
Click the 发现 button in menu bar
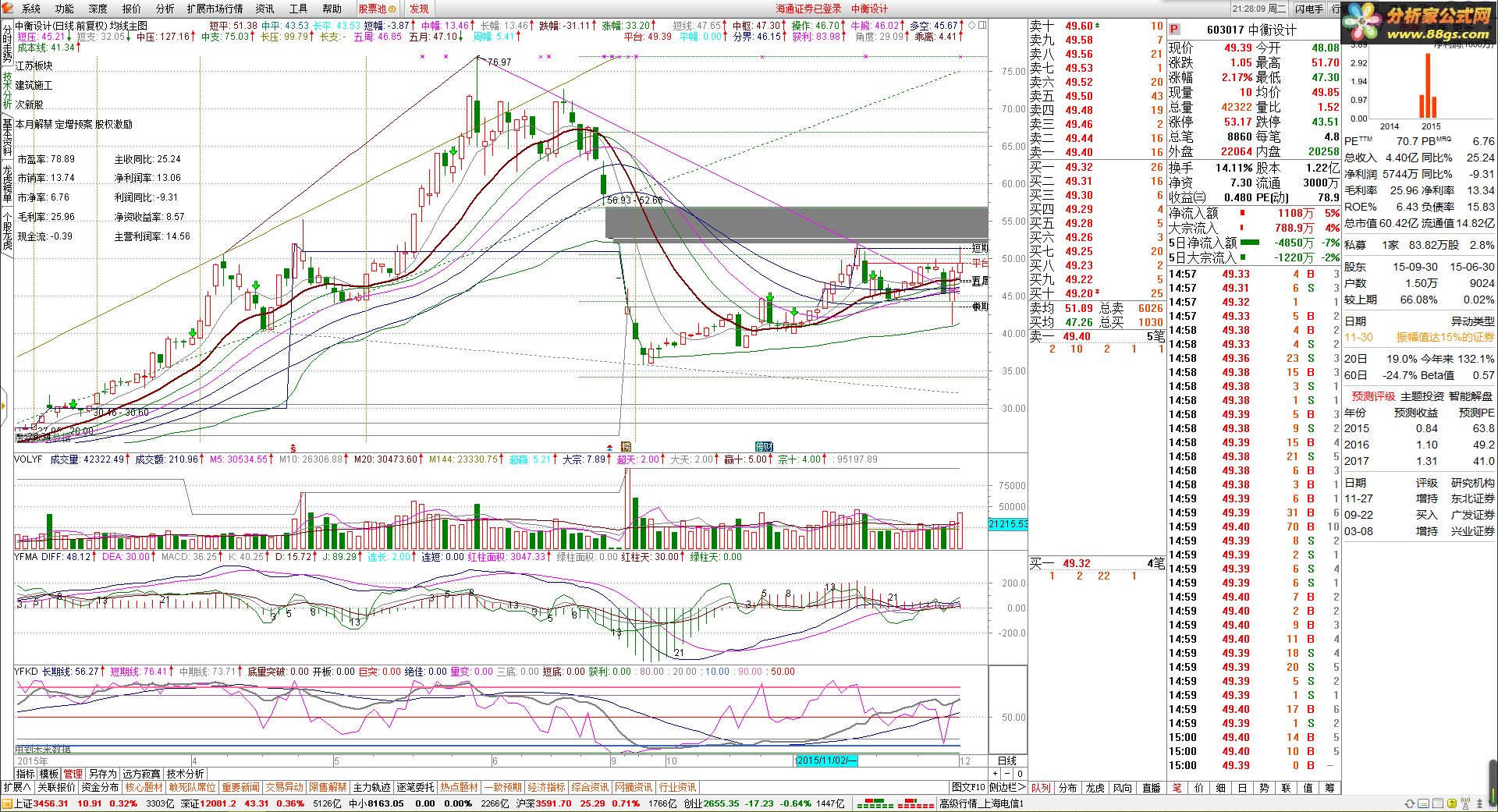click(419, 9)
